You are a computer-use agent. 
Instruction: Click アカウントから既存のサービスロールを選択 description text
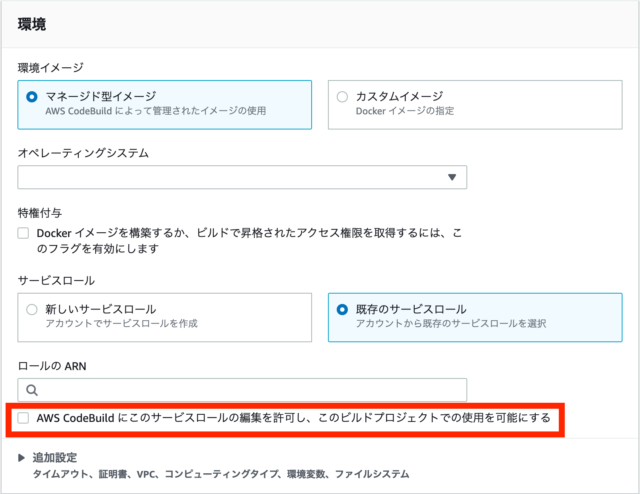[451, 323]
